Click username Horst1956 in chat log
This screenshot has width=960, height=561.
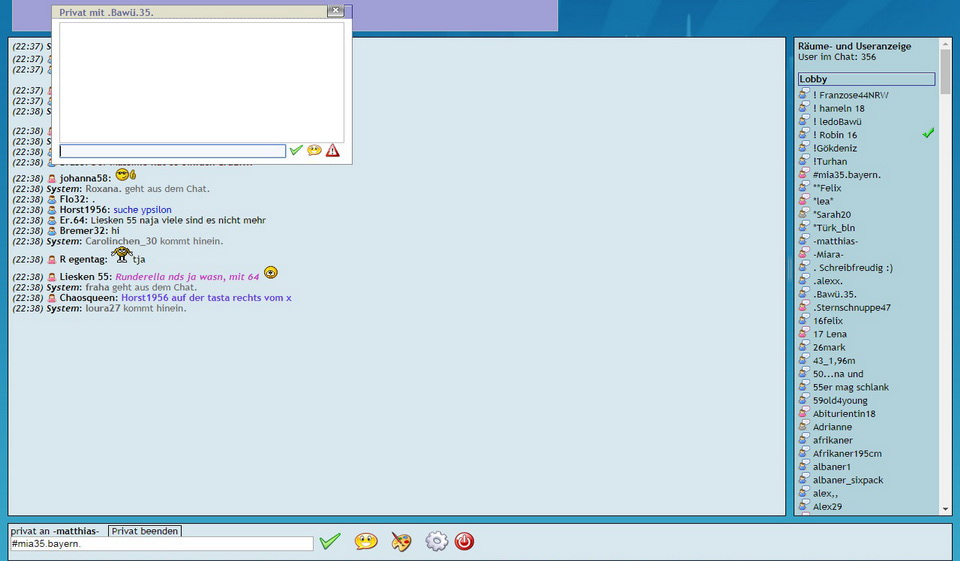click(x=84, y=210)
